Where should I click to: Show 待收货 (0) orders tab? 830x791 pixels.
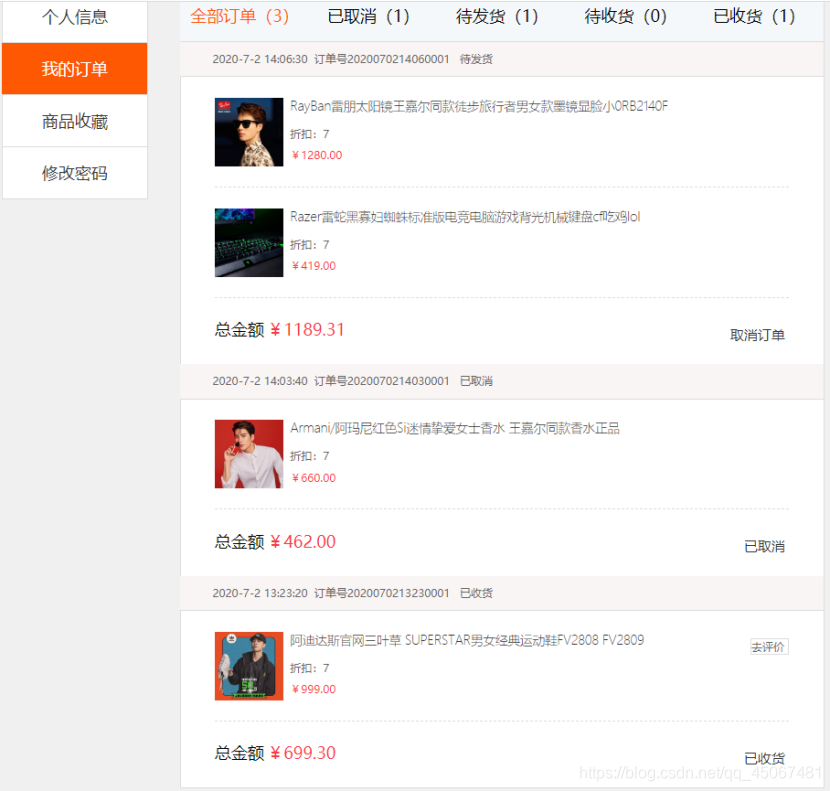(x=625, y=17)
